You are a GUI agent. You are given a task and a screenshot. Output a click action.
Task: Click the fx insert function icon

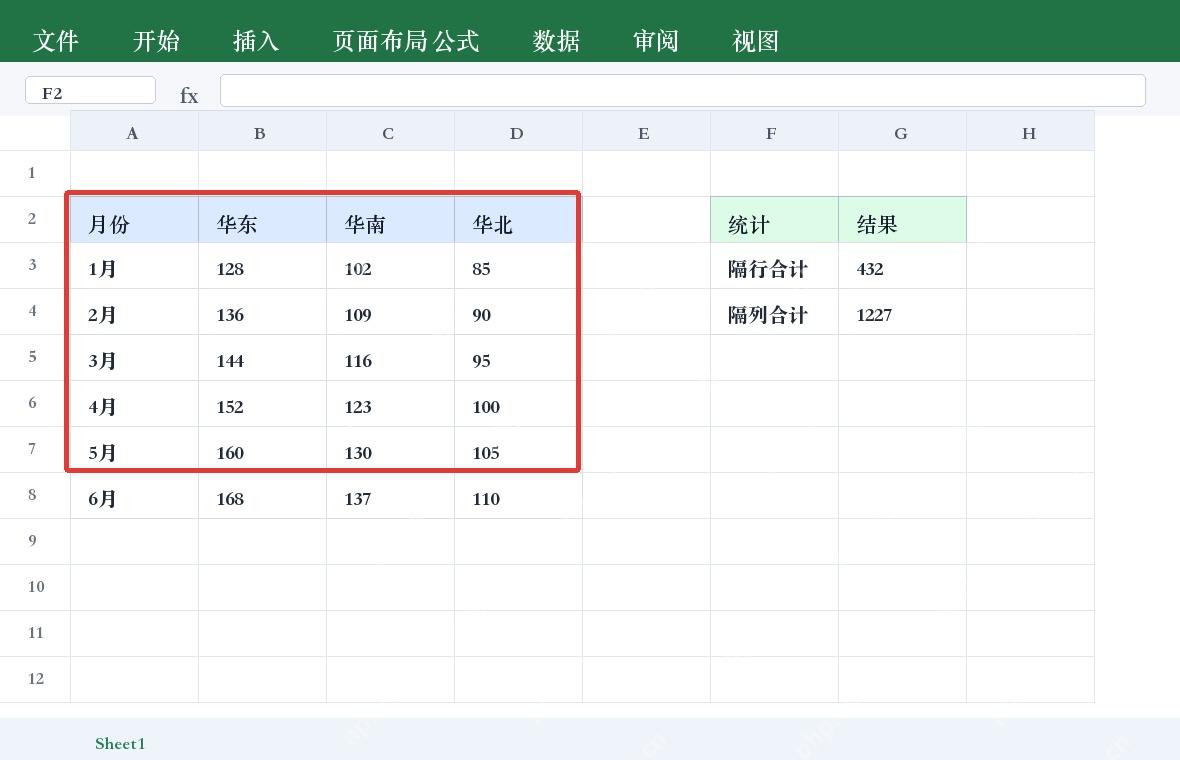(189, 96)
